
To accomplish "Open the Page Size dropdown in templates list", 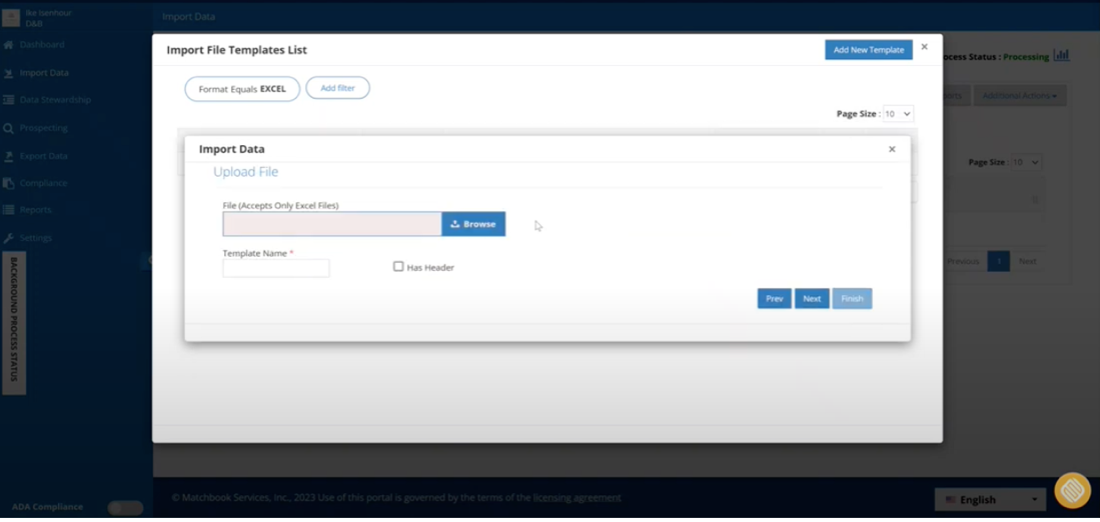I will click(x=898, y=114).
